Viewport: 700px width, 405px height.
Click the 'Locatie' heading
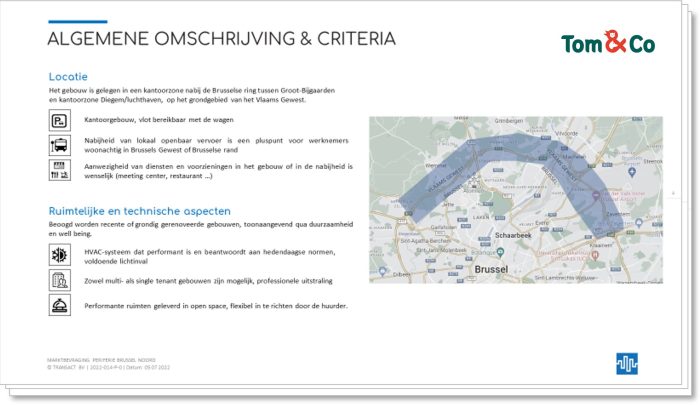[68, 76]
